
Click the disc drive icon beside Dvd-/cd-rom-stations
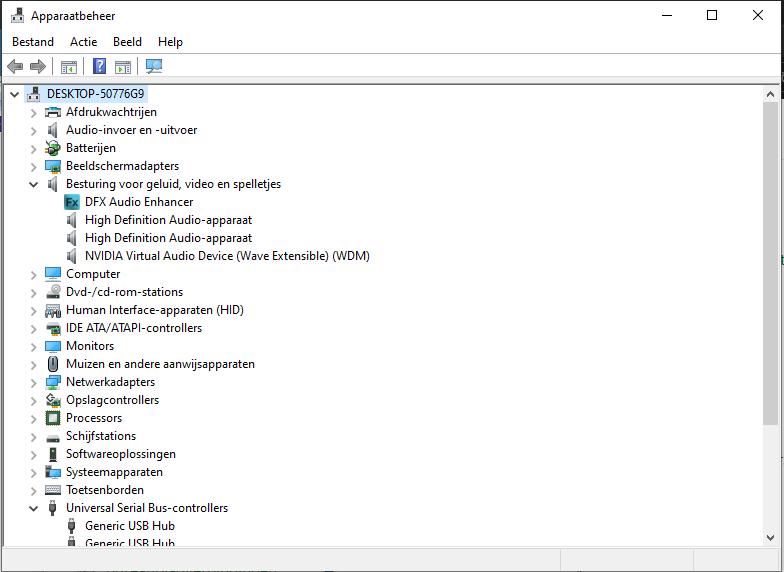(52, 292)
